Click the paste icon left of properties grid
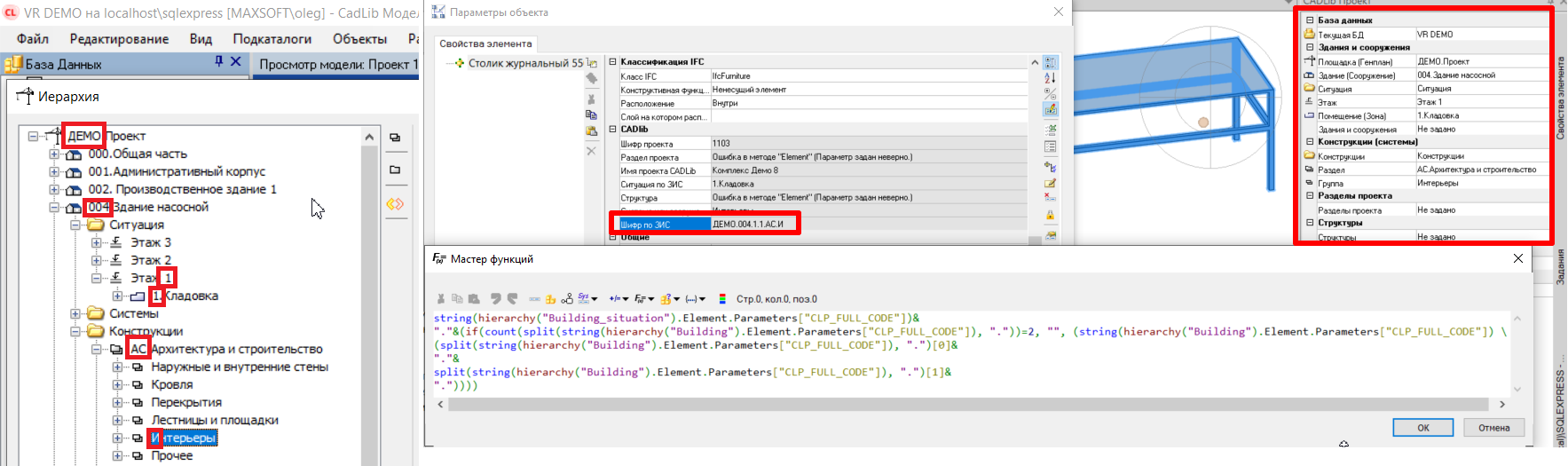Viewport: 1568px width, 466px height. (592, 131)
